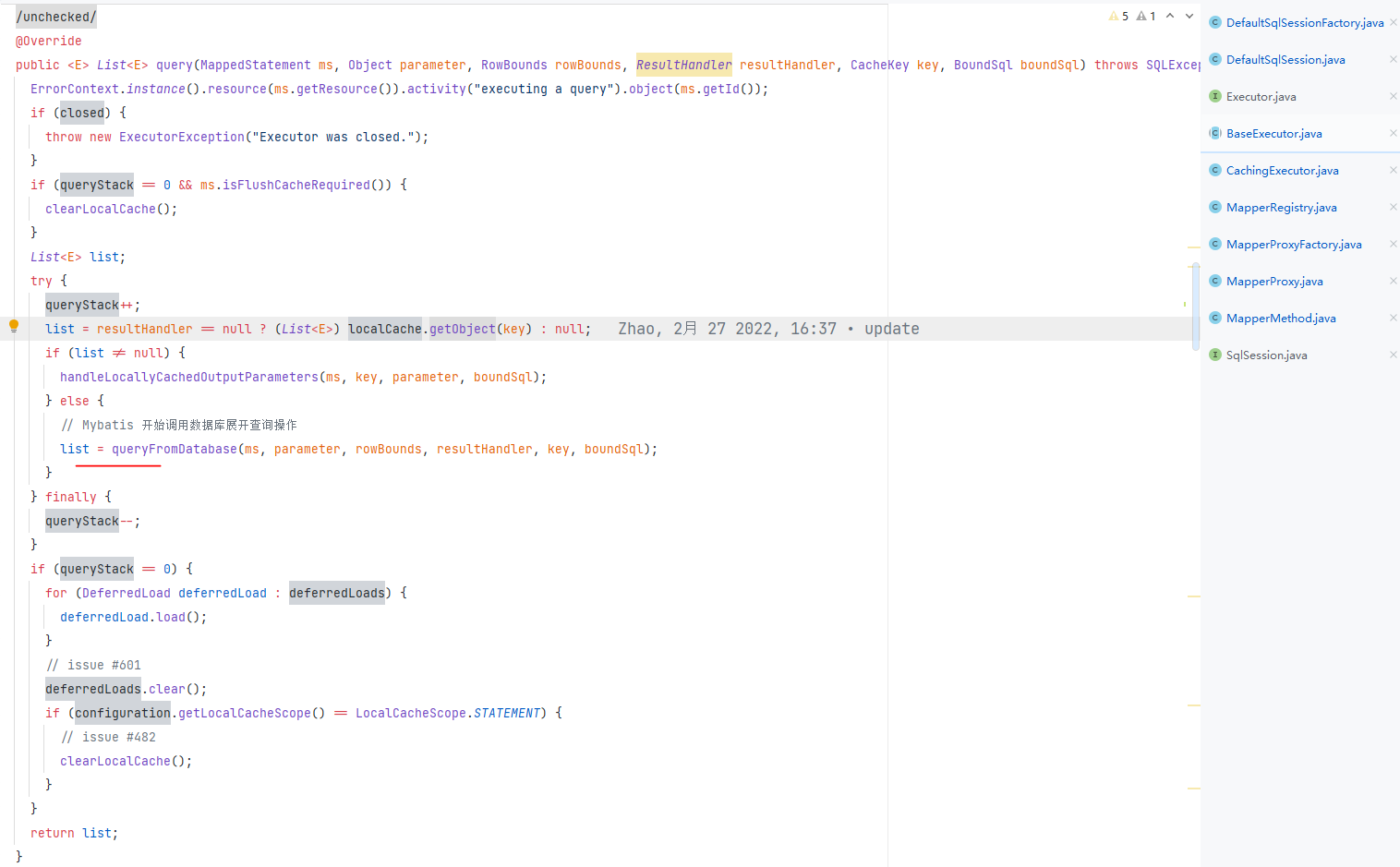Screen dimensions: 1400x867
Task: Click the interface icon beside SqlSession.java
Action: point(1215,355)
